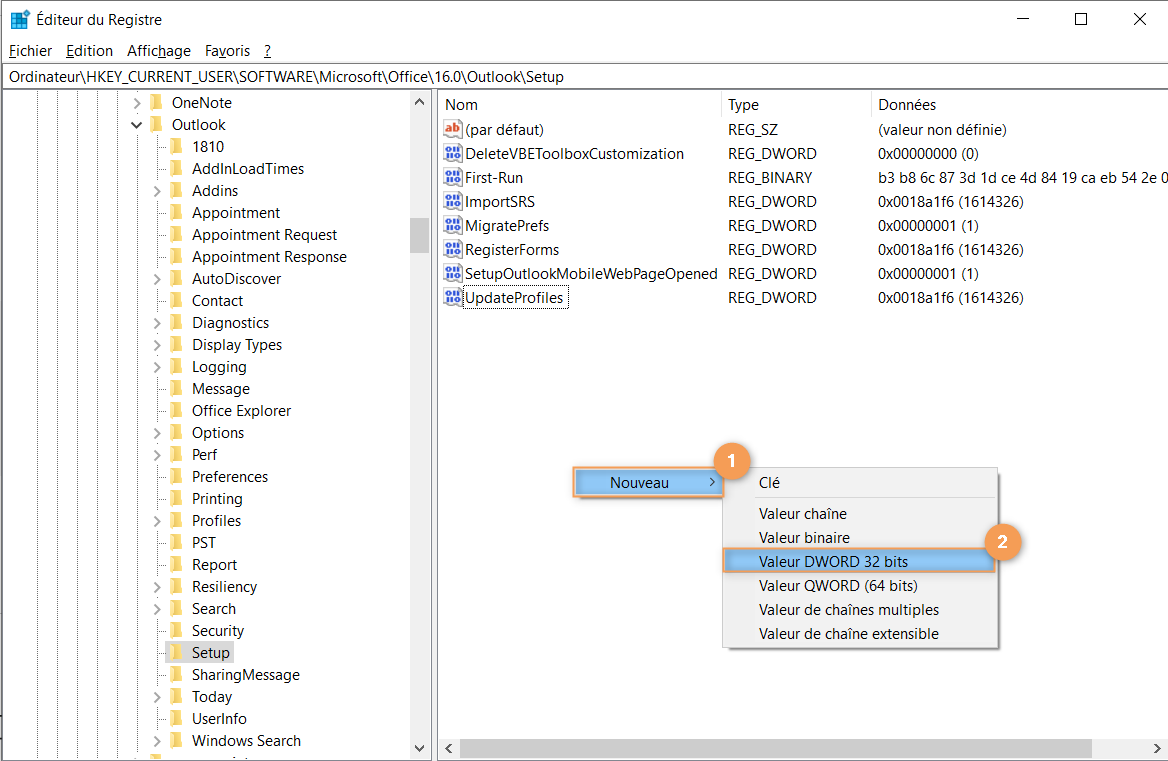Expand the Options key
Screen dimensions: 1168x761
157,433
